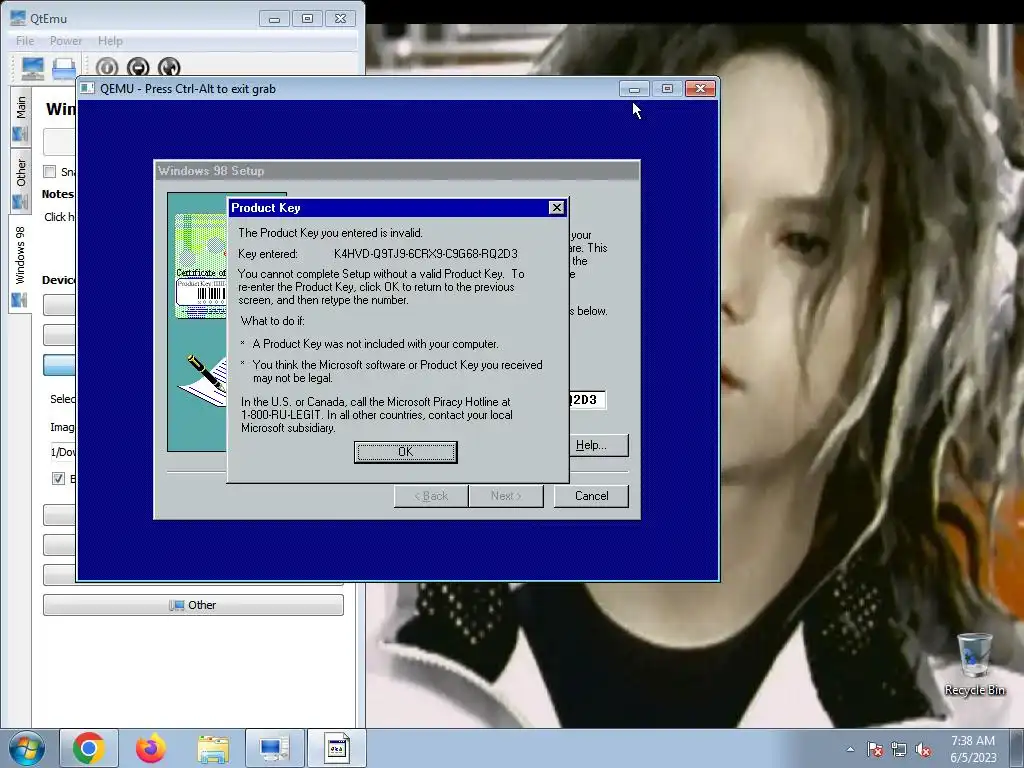Click the Help... button in Windows 98 Setup
Image resolution: width=1024 pixels, height=768 pixels.
(x=599, y=445)
